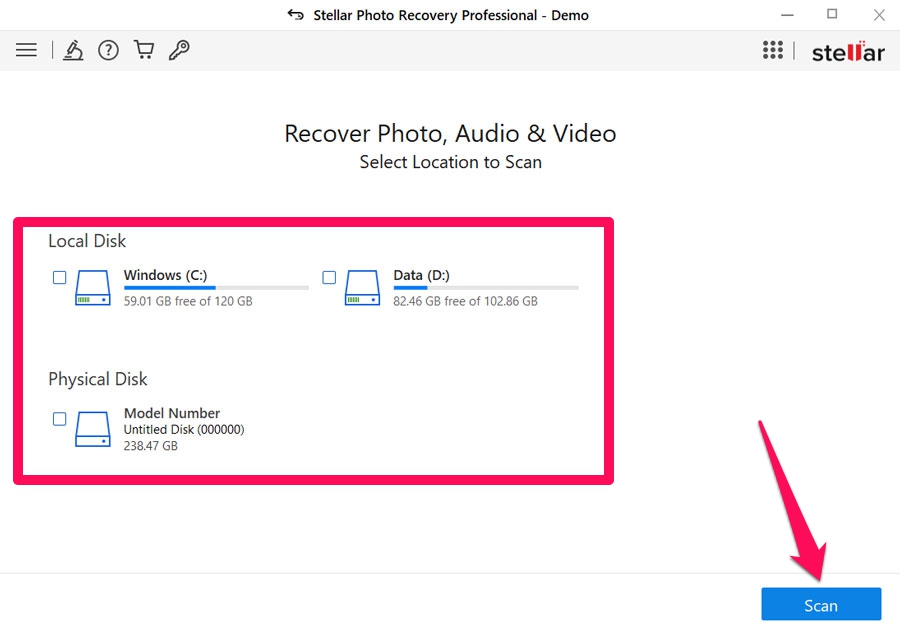Select the Untitled Disk physical drive icon
This screenshot has width=900, height=634.
click(x=92, y=429)
